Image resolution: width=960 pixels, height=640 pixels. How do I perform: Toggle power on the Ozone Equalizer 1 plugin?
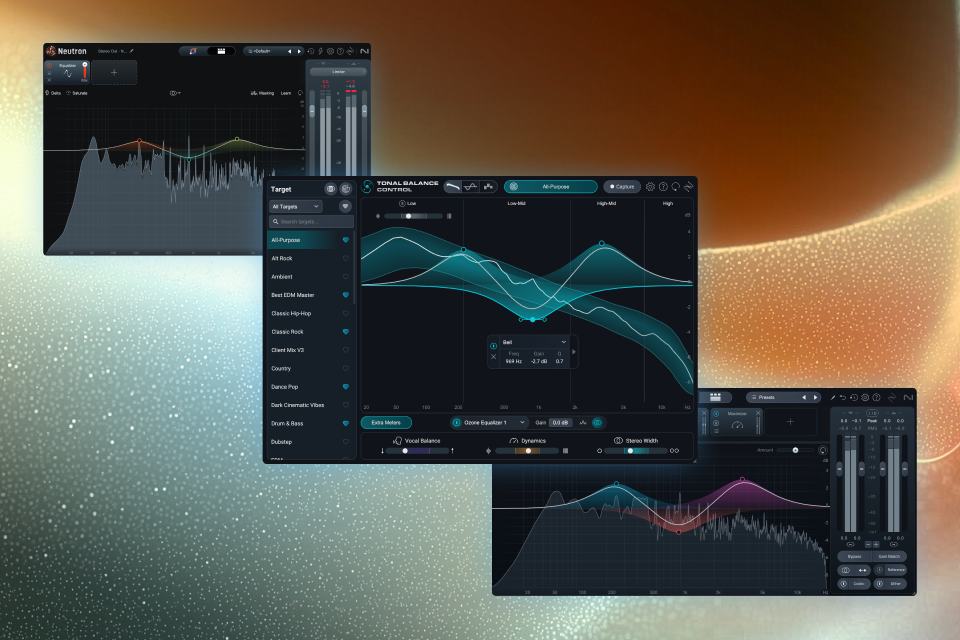pos(456,423)
